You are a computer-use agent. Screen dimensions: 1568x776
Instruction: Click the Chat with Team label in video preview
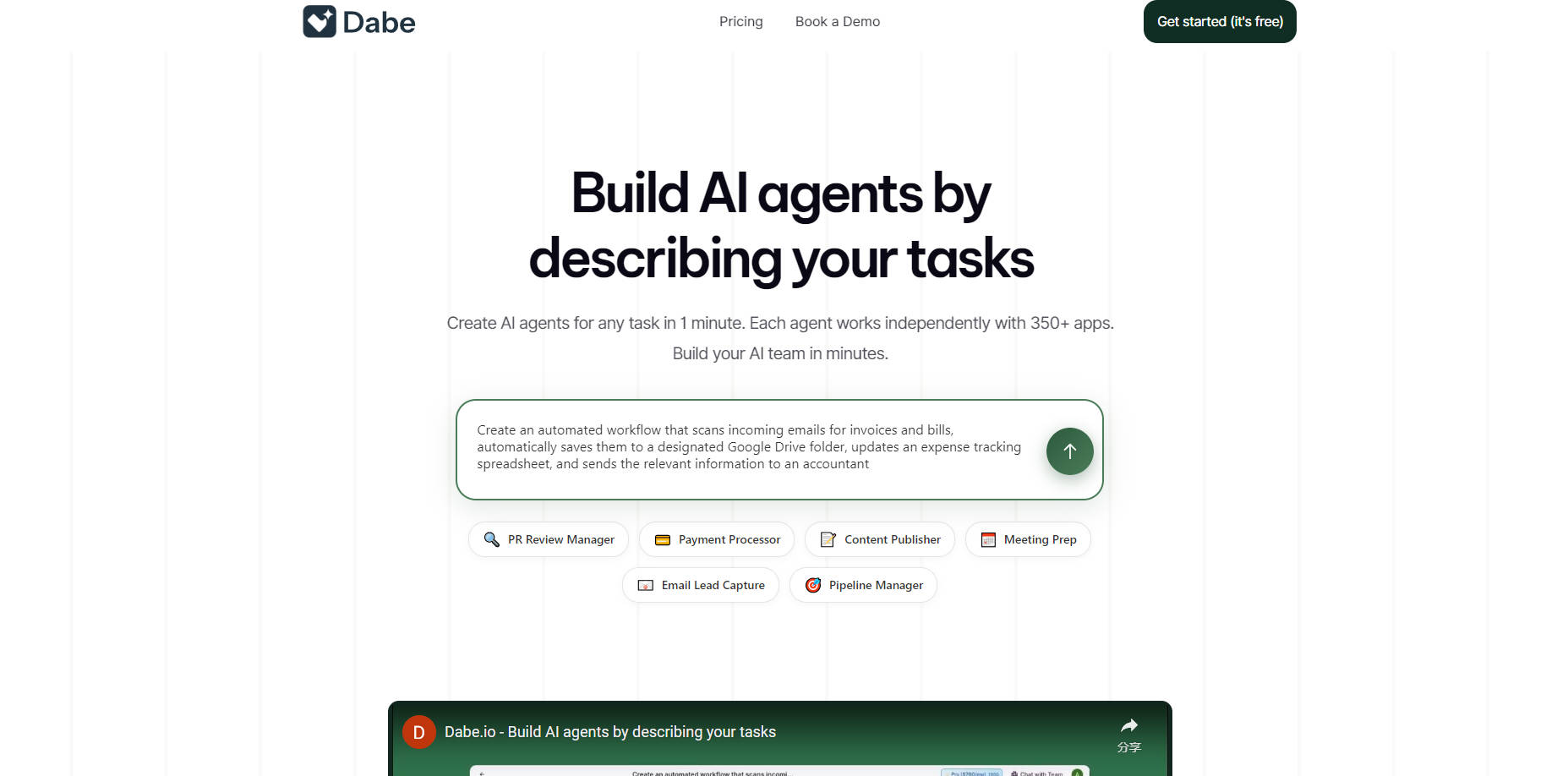click(1040, 773)
